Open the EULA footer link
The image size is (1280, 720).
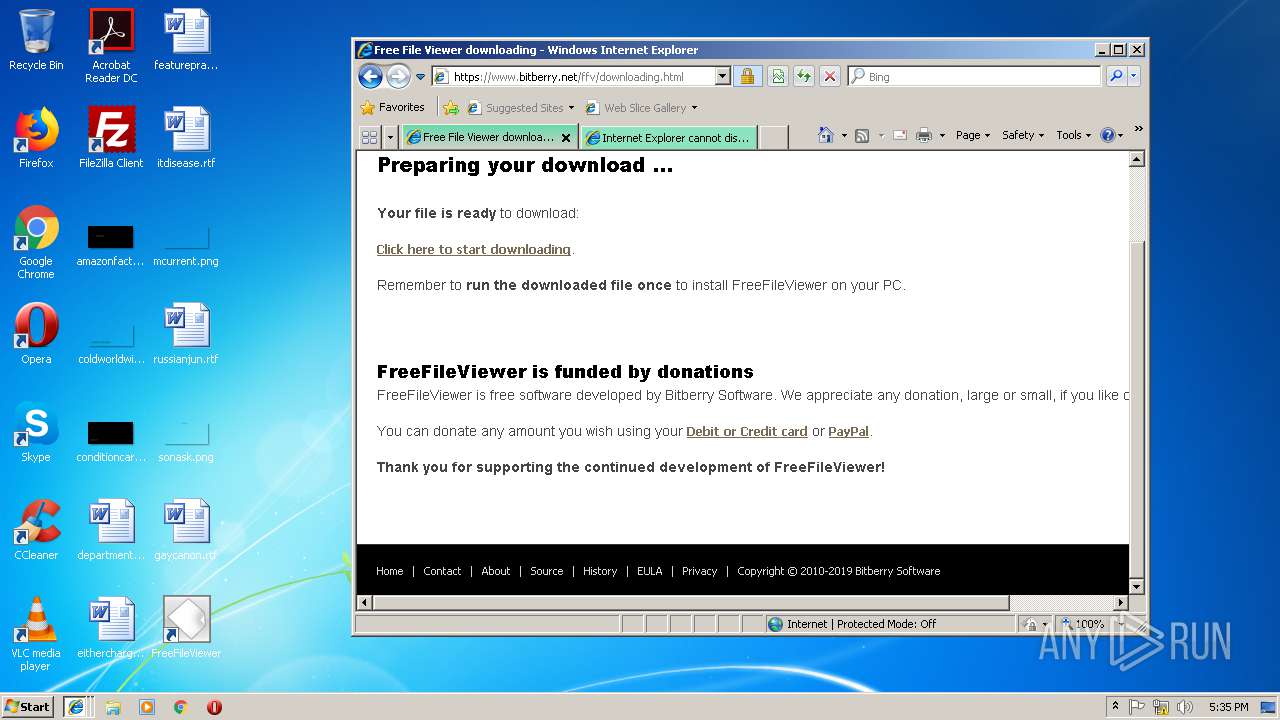coord(650,571)
